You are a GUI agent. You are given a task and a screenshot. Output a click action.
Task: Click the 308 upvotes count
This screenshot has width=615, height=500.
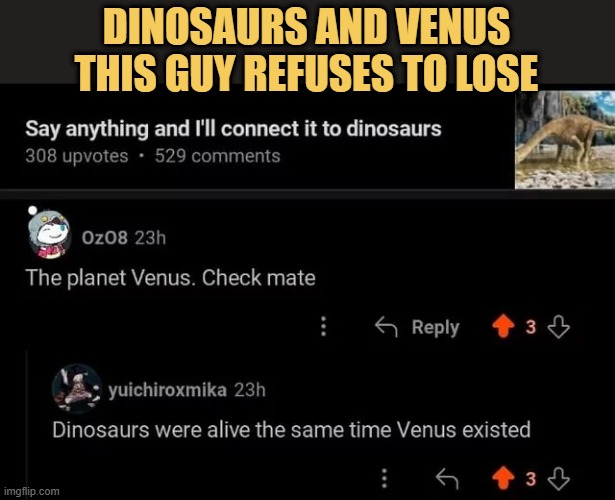(77, 156)
